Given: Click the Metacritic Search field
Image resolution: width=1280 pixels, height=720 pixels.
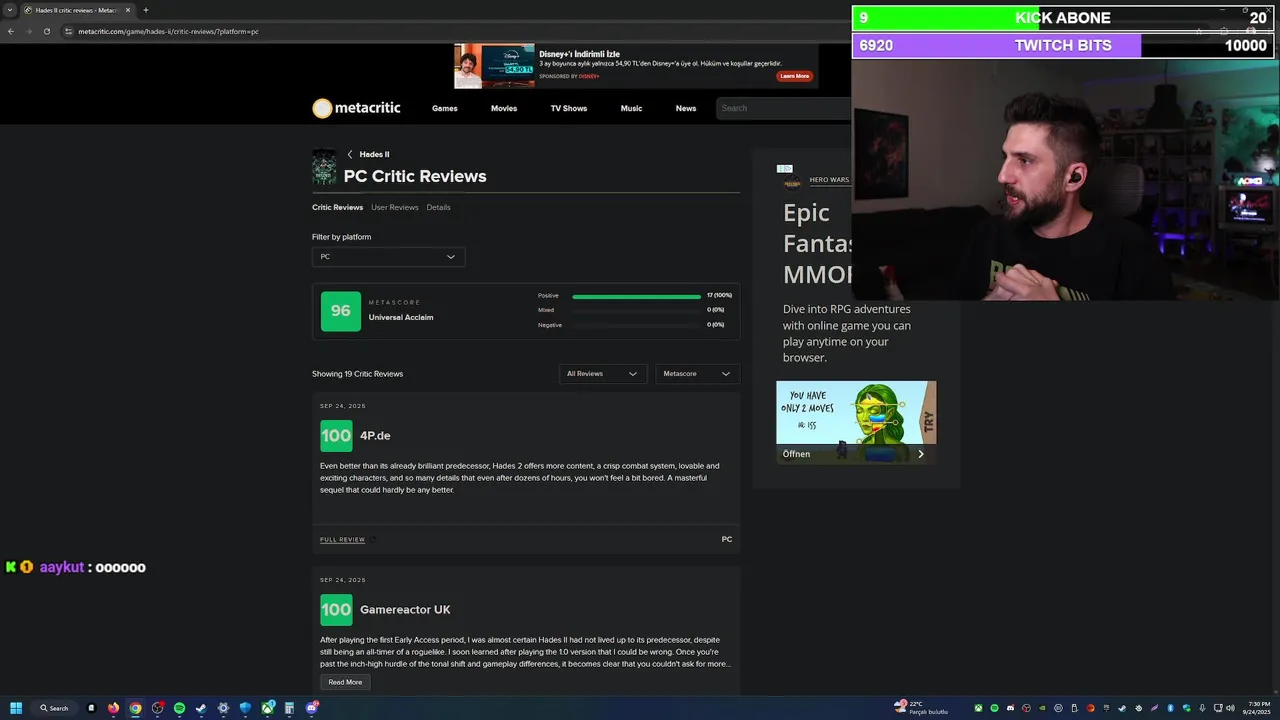Looking at the screenshot, I should [783, 108].
